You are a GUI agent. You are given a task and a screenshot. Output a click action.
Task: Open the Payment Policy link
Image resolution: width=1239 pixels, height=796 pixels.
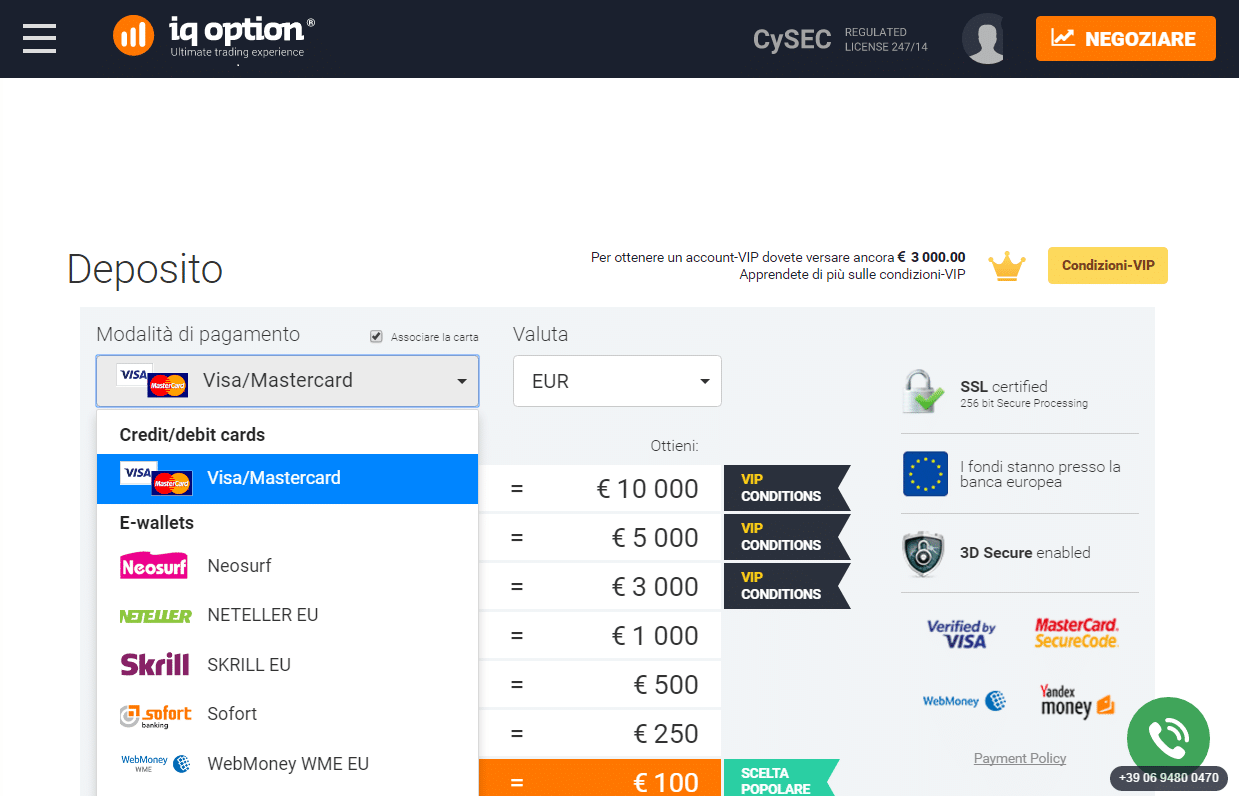[1020, 758]
